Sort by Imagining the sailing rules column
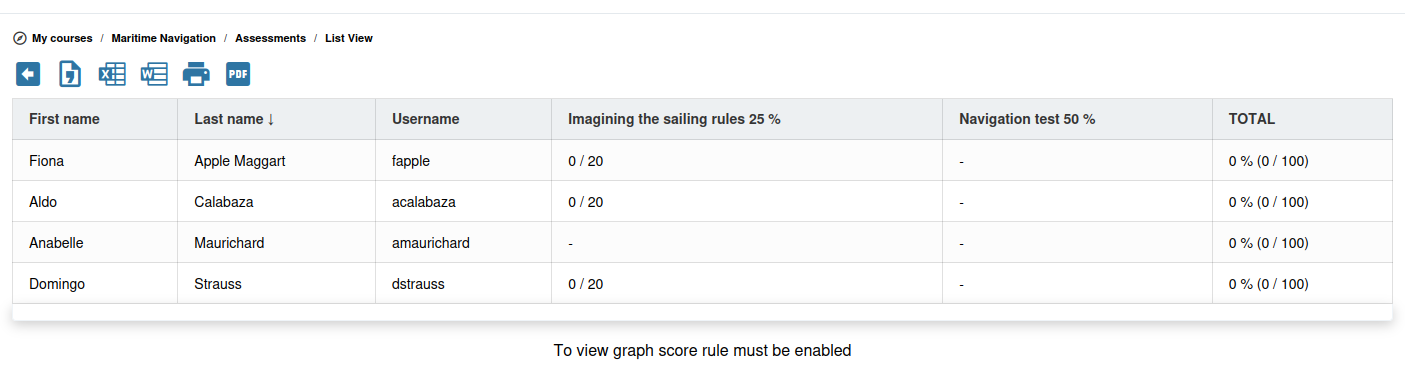 click(x=674, y=119)
